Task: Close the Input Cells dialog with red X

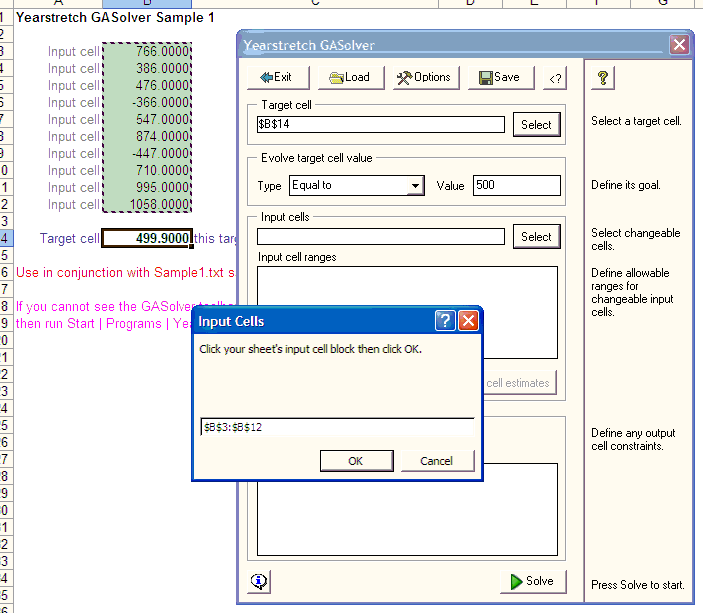Action: 468,321
